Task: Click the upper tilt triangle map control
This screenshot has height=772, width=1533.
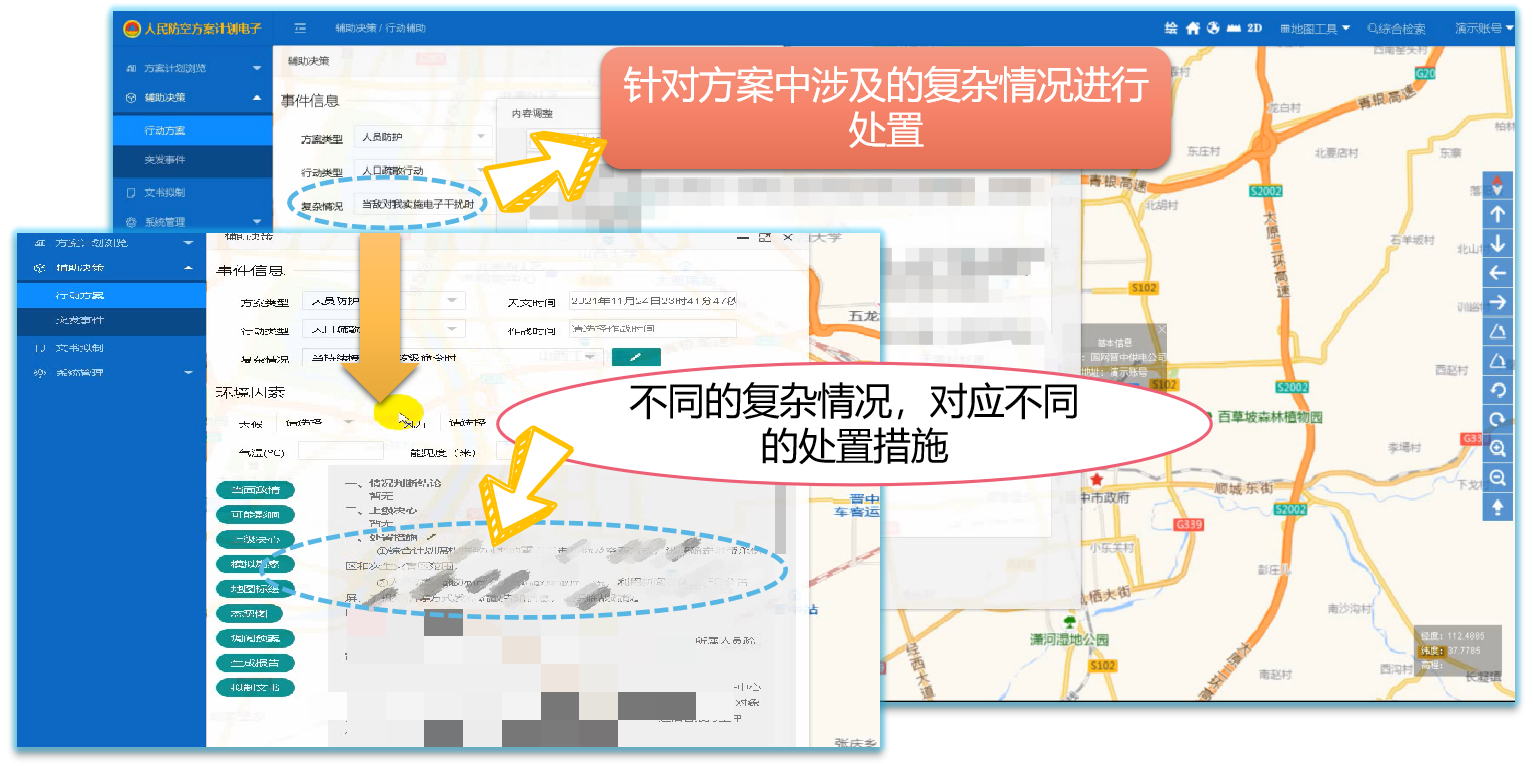Action: pyautogui.click(x=1497, y=331)
